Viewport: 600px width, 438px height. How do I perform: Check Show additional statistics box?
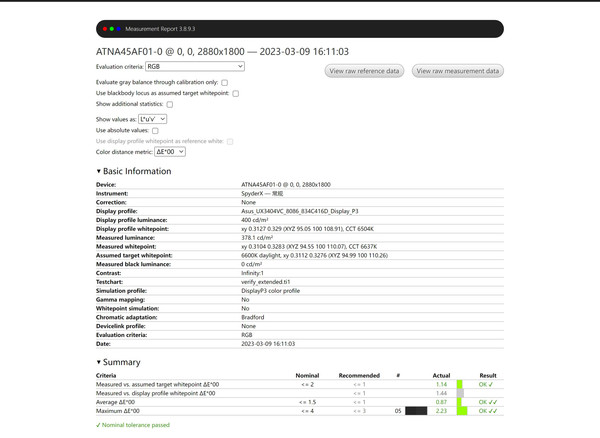(x=170, y=104)
